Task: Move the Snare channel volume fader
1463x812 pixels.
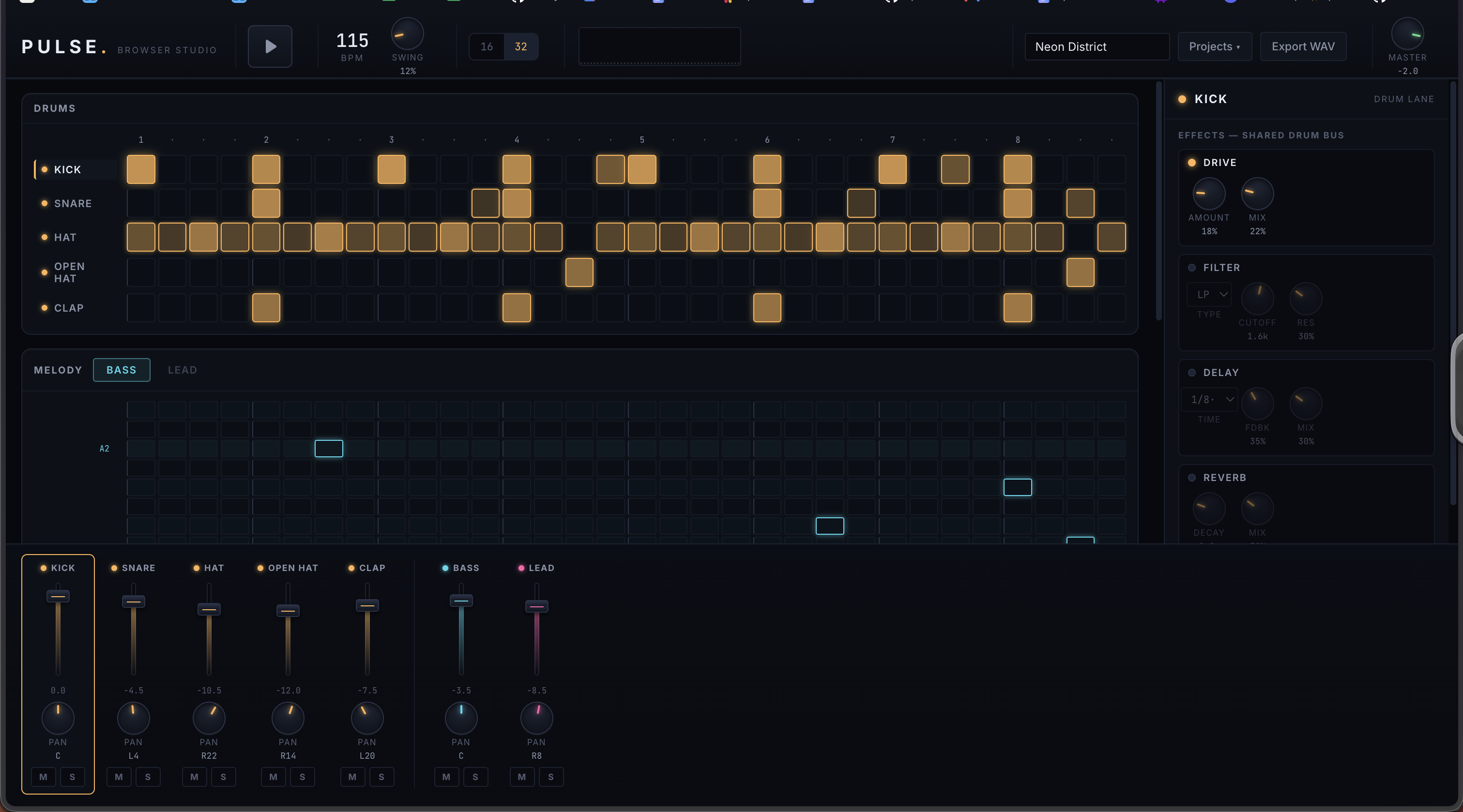Action: click(x=134, y=601)
